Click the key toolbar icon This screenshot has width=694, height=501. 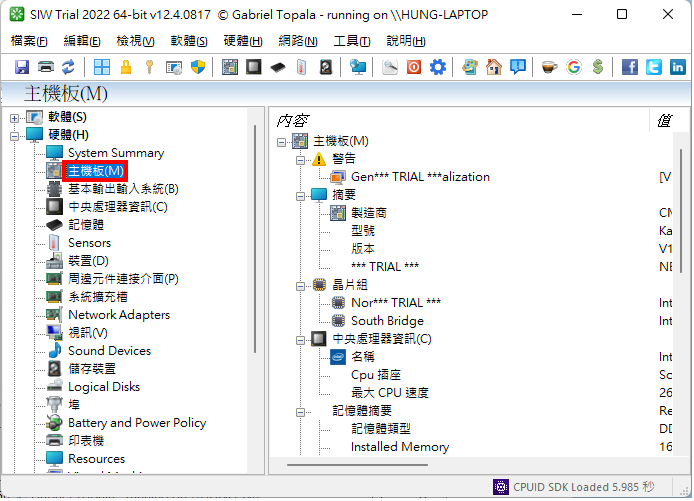coord(149,67)
